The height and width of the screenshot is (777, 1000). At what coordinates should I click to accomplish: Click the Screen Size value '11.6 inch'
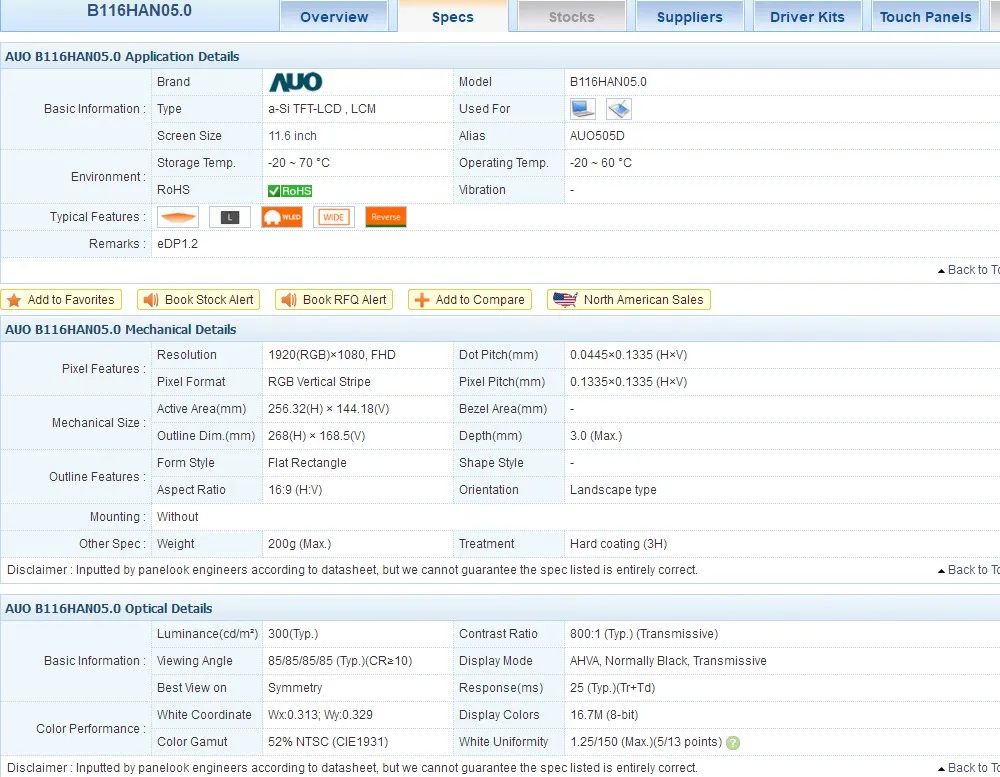tap(292, 136)
